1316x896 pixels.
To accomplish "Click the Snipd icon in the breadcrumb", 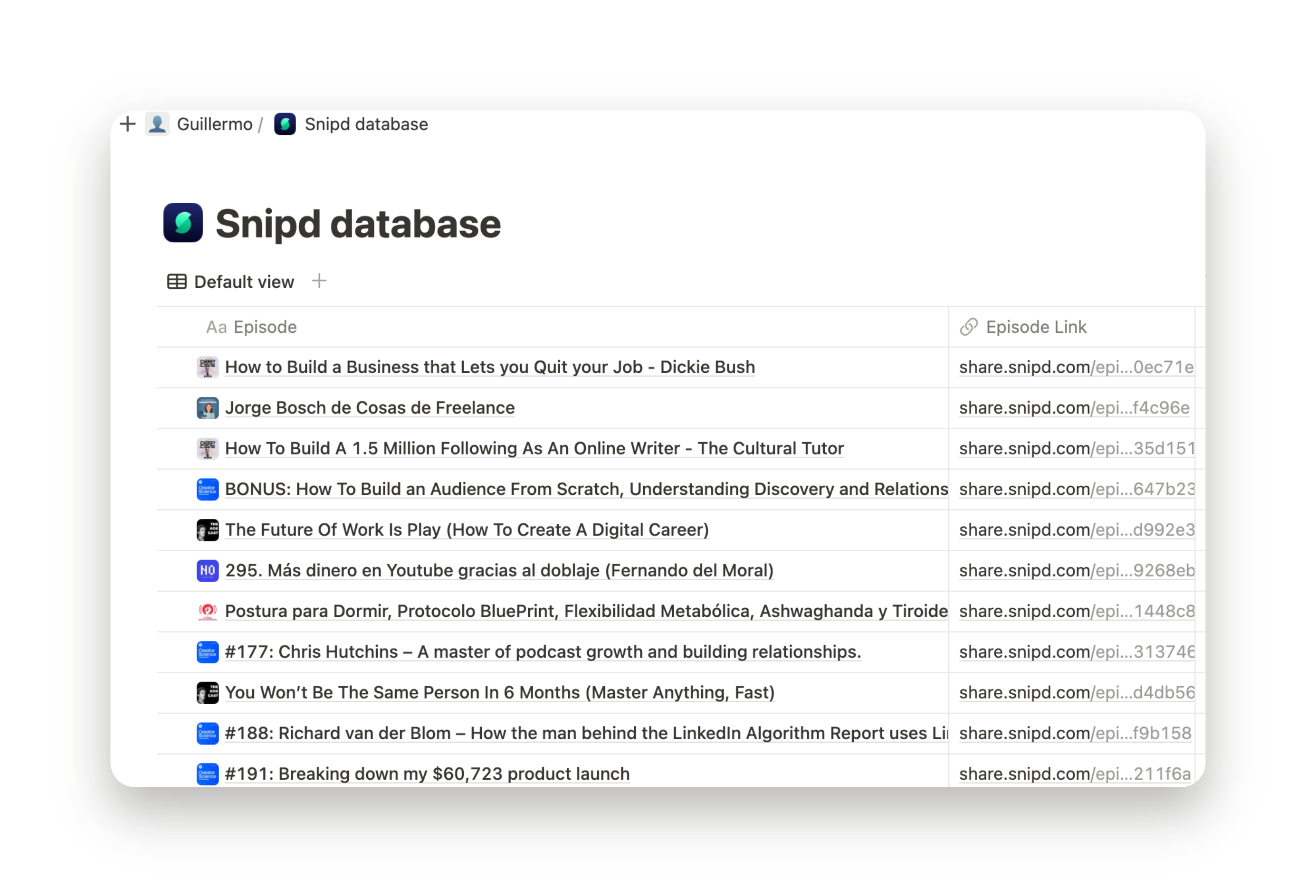I will coord(285,124).
